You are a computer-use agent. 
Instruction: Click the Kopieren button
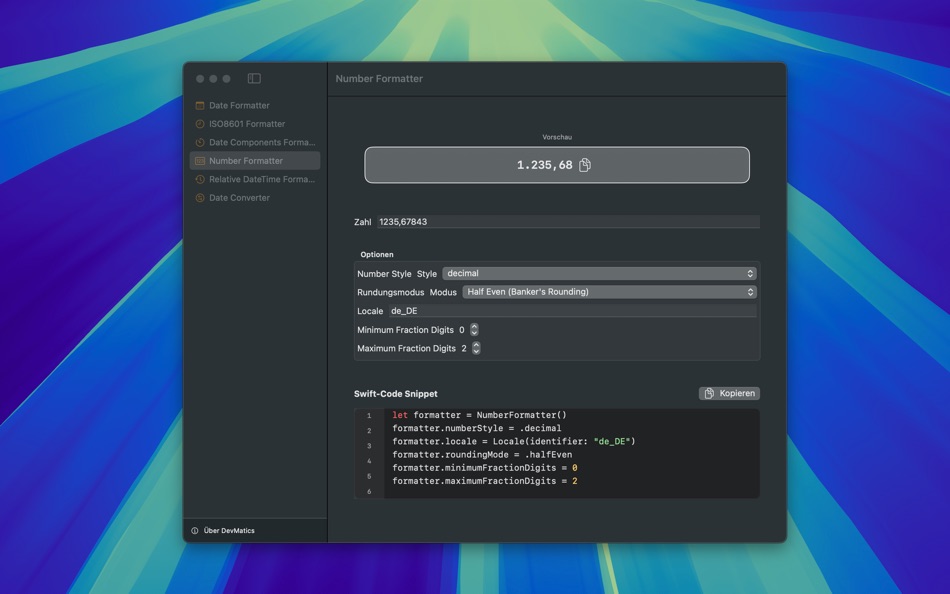coord(729,393)
